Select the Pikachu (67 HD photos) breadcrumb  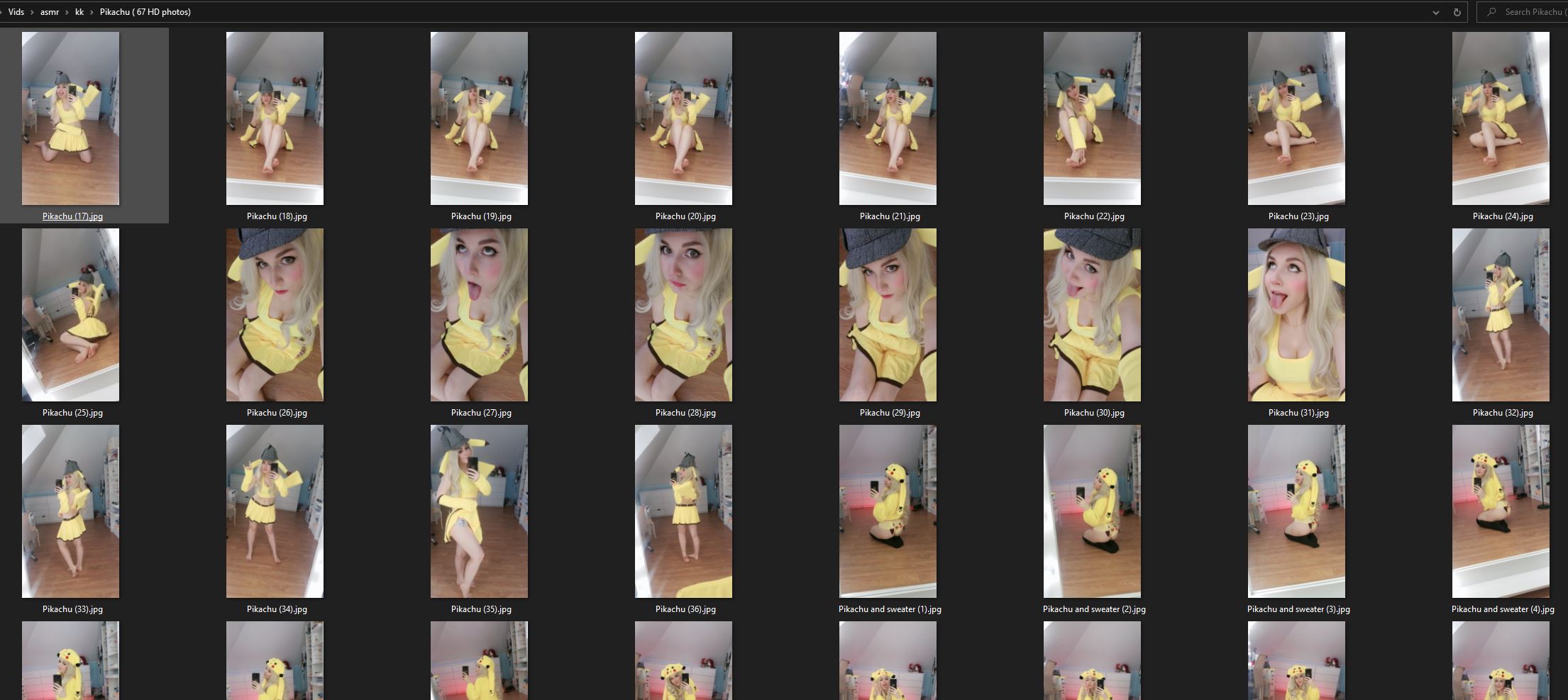click(145, 12)
